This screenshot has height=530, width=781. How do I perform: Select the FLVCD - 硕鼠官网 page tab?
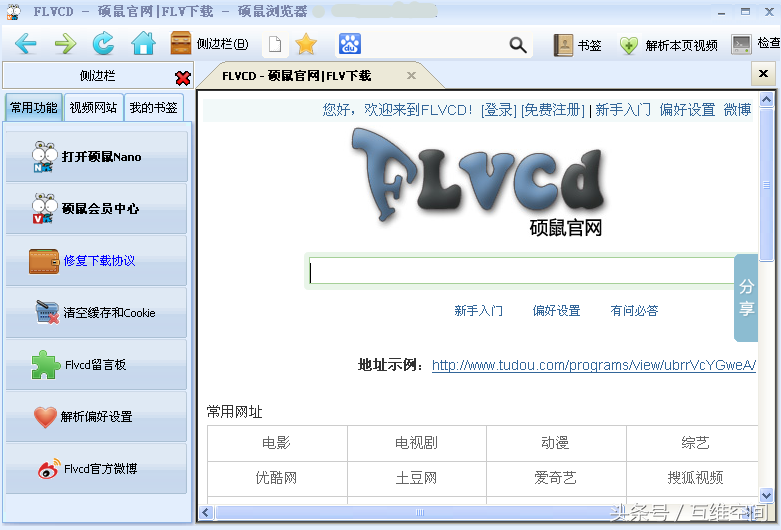click(319, 76)
